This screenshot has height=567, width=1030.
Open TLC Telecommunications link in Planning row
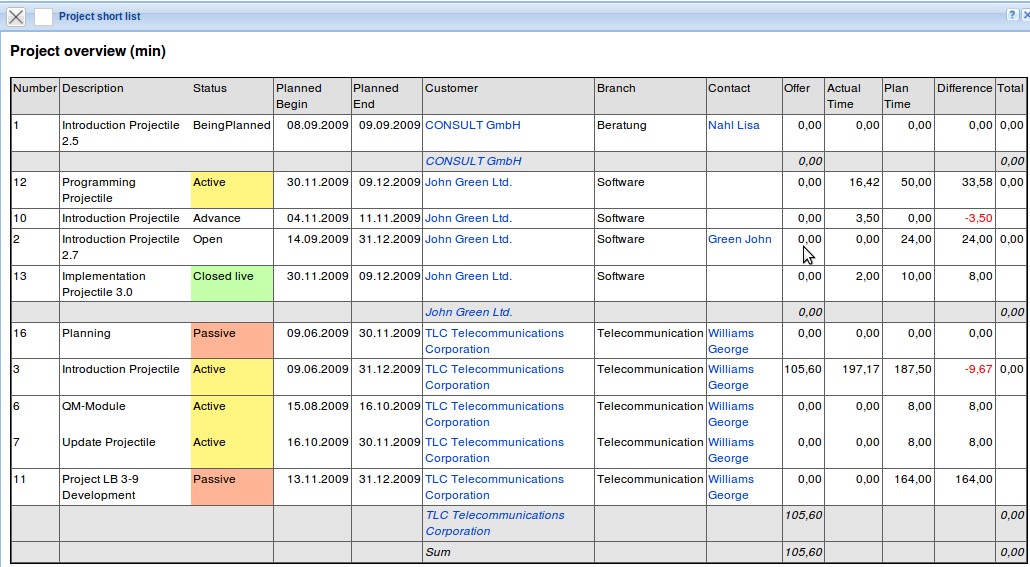pos(494,341)
